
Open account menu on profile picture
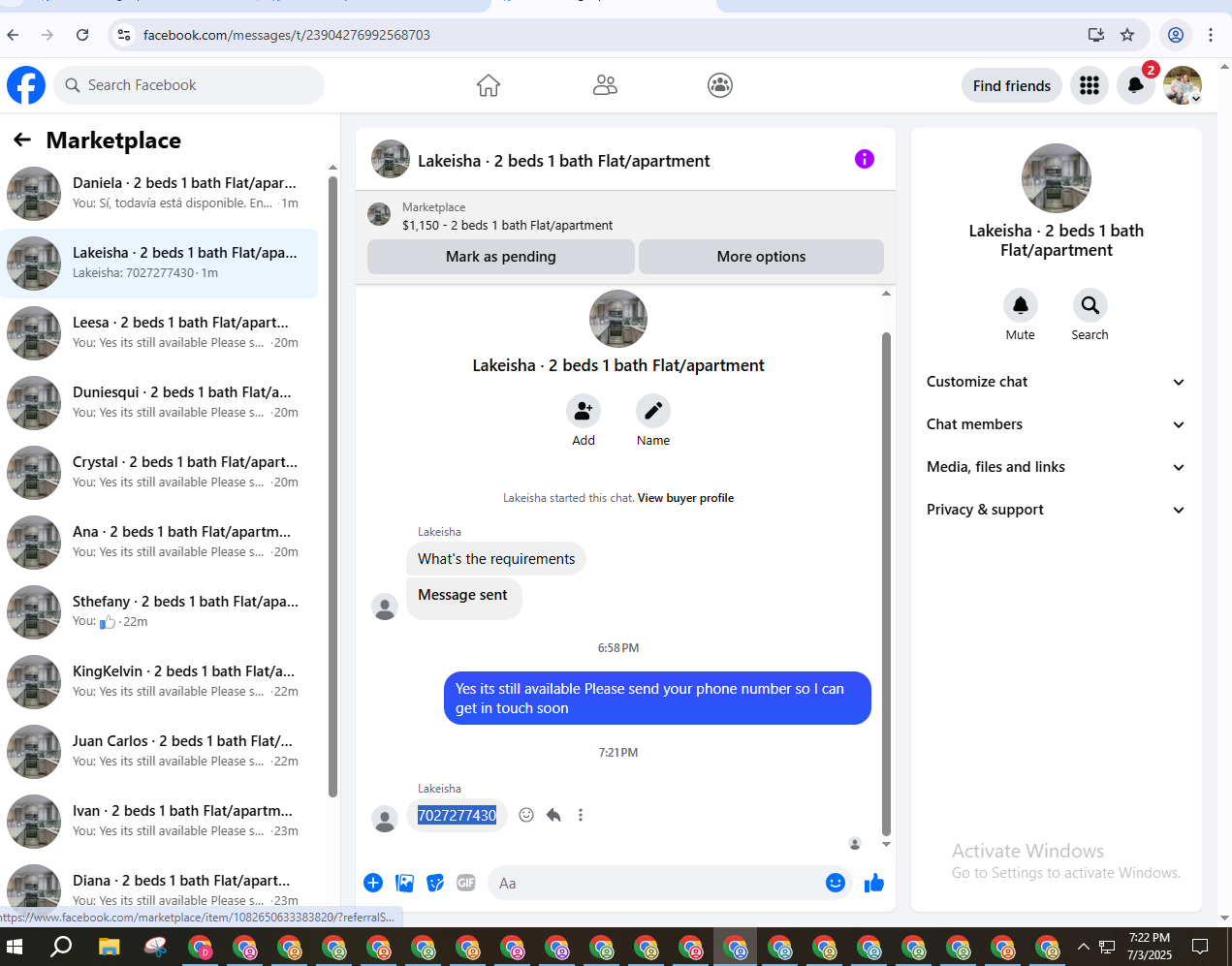[x=1183, y=85]
